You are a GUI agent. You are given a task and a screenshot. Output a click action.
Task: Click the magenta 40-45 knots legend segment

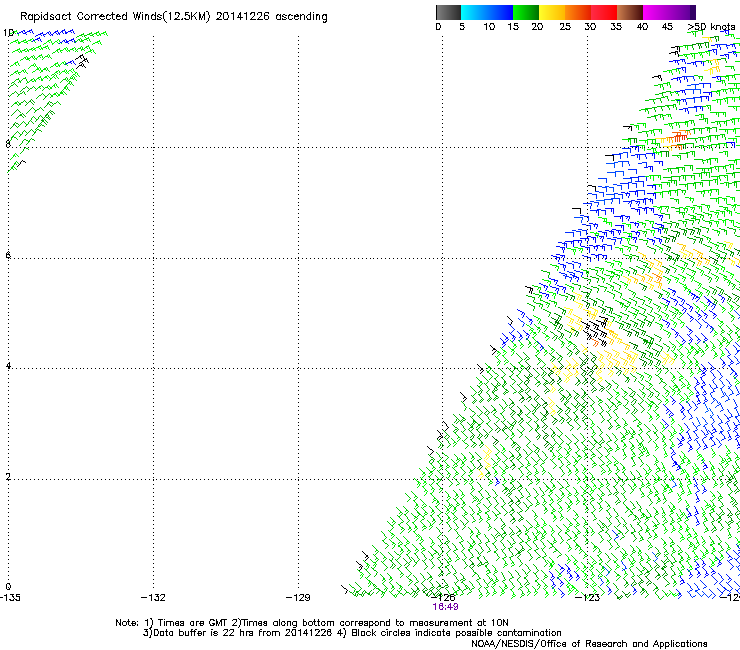[658, 12]
